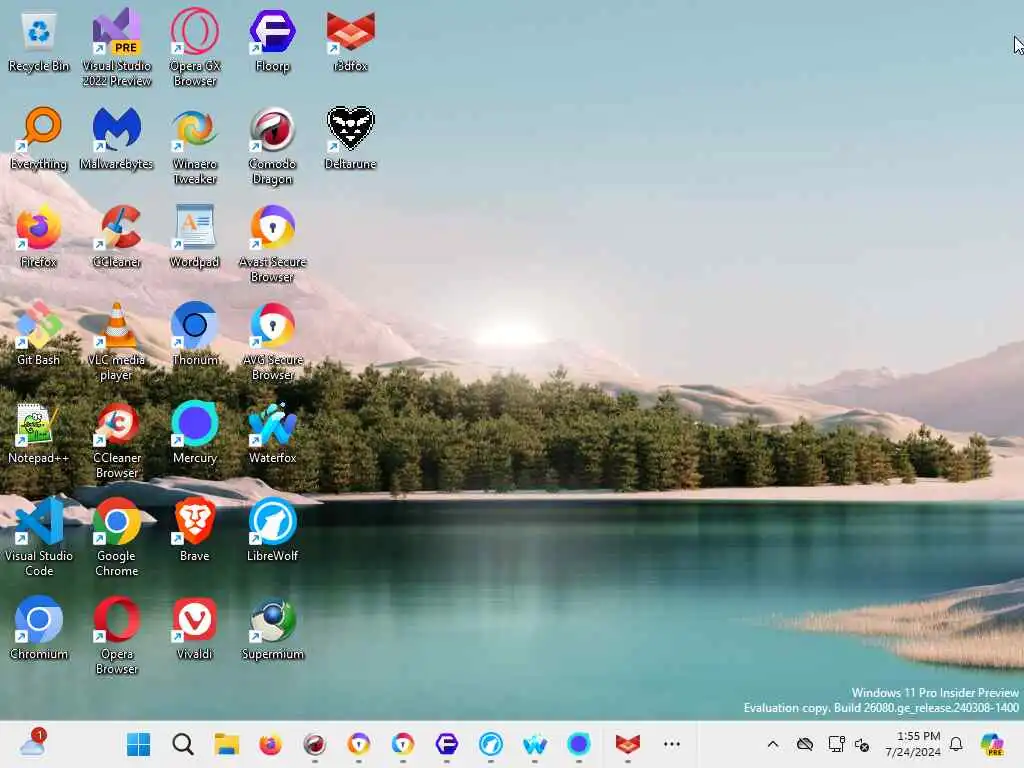
Task: Select the Git Bash shortcut
Action: 39,335
